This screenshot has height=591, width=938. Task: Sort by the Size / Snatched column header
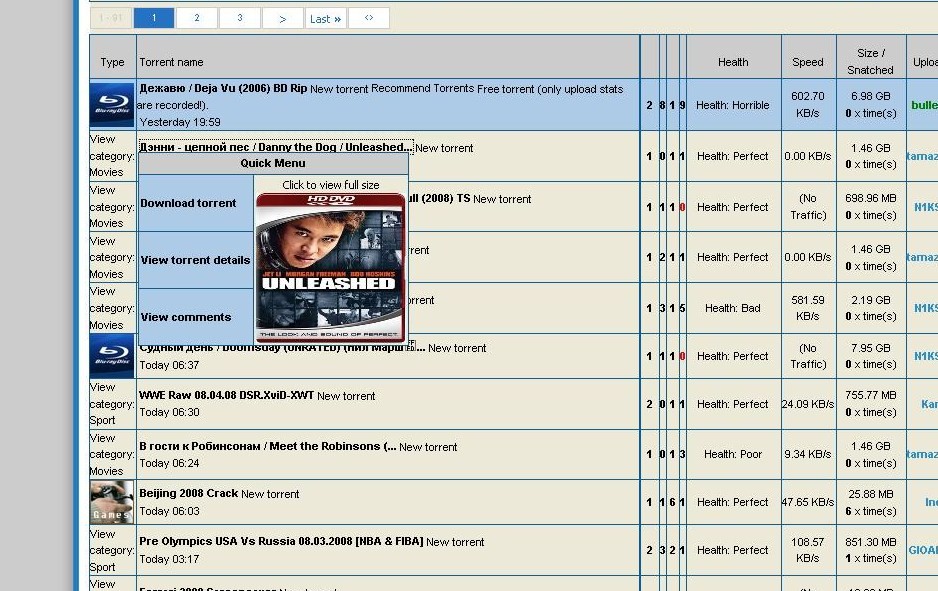[x=870, y=62]
